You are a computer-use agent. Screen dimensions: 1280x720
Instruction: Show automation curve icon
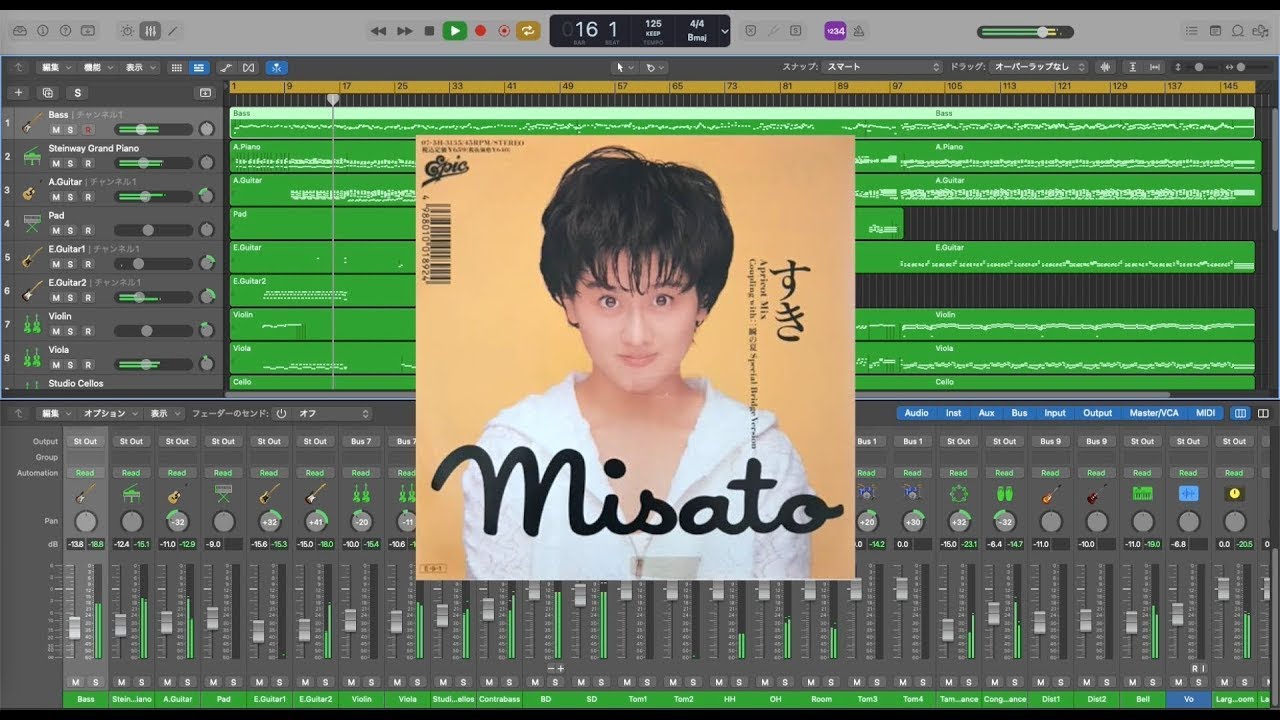(226, 67)
